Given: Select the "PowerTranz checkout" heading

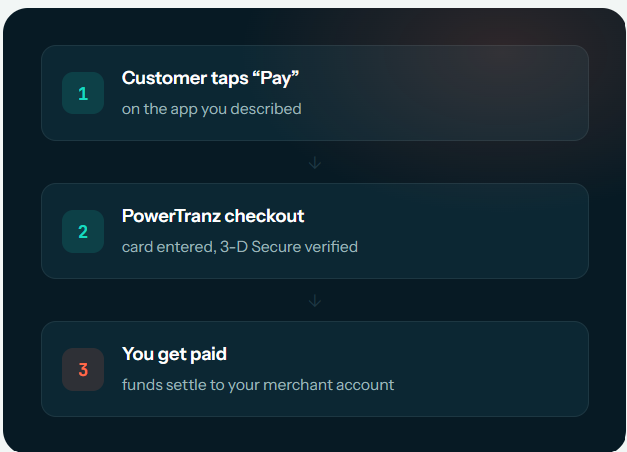Looking at the screenshot, I should (x=213, y=216).
